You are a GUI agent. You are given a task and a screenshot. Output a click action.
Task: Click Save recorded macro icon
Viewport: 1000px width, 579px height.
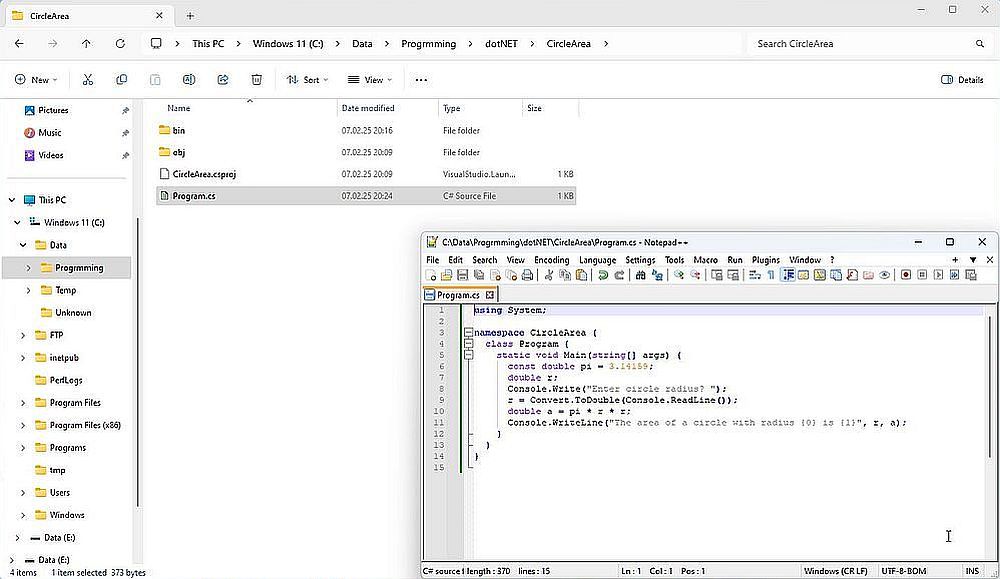click(971, 275)
